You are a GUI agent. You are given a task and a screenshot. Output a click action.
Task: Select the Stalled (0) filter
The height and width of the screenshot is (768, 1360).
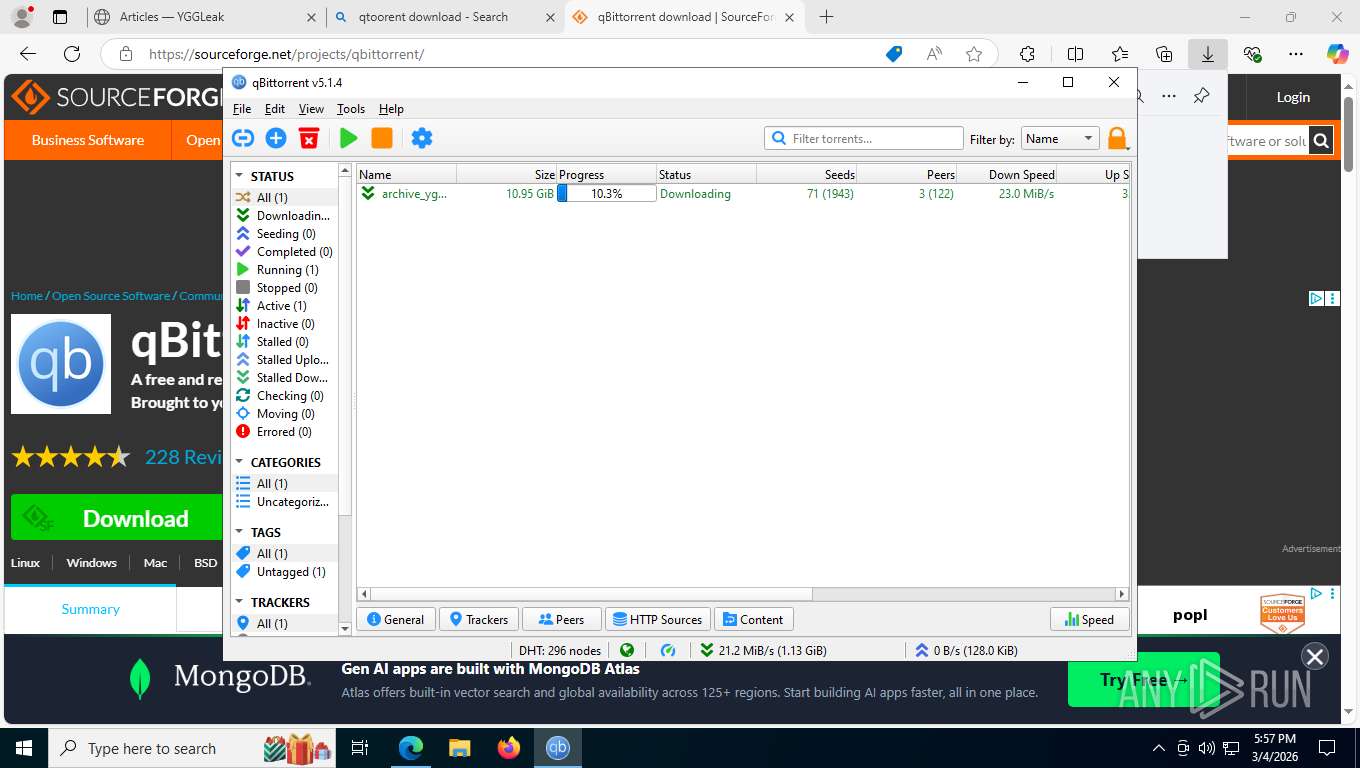[x=285, y=342]
